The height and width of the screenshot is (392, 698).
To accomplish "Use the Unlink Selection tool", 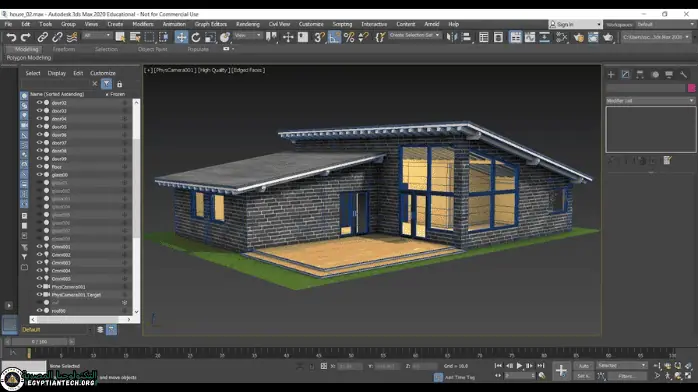I will tap(57, 37).
